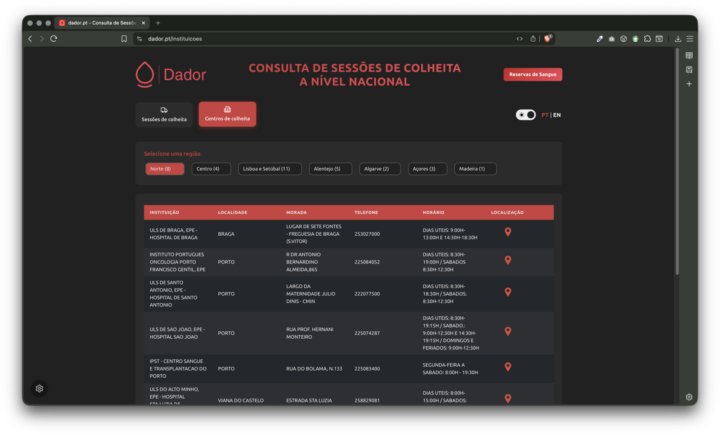
Task: Select the Centros de colheita tab
Action: point(227,114)
